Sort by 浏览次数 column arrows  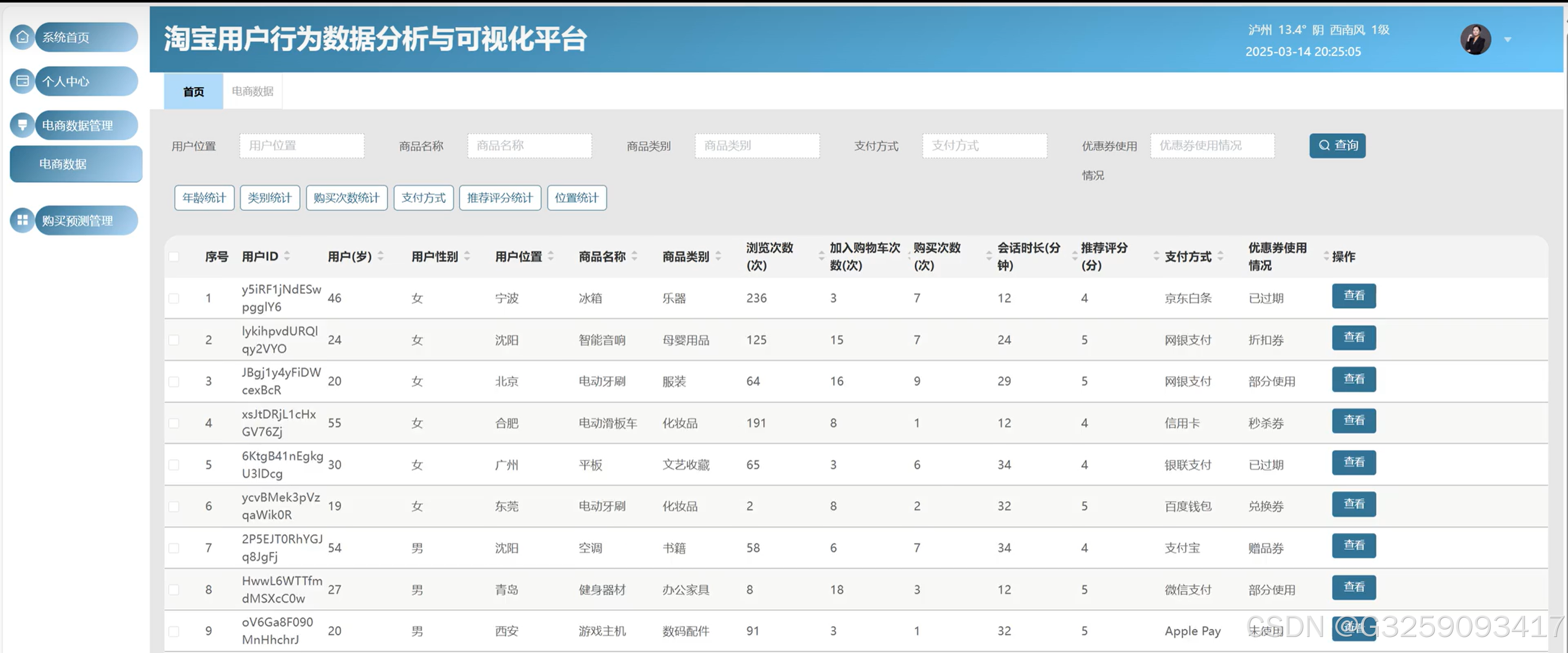point(822,256)
